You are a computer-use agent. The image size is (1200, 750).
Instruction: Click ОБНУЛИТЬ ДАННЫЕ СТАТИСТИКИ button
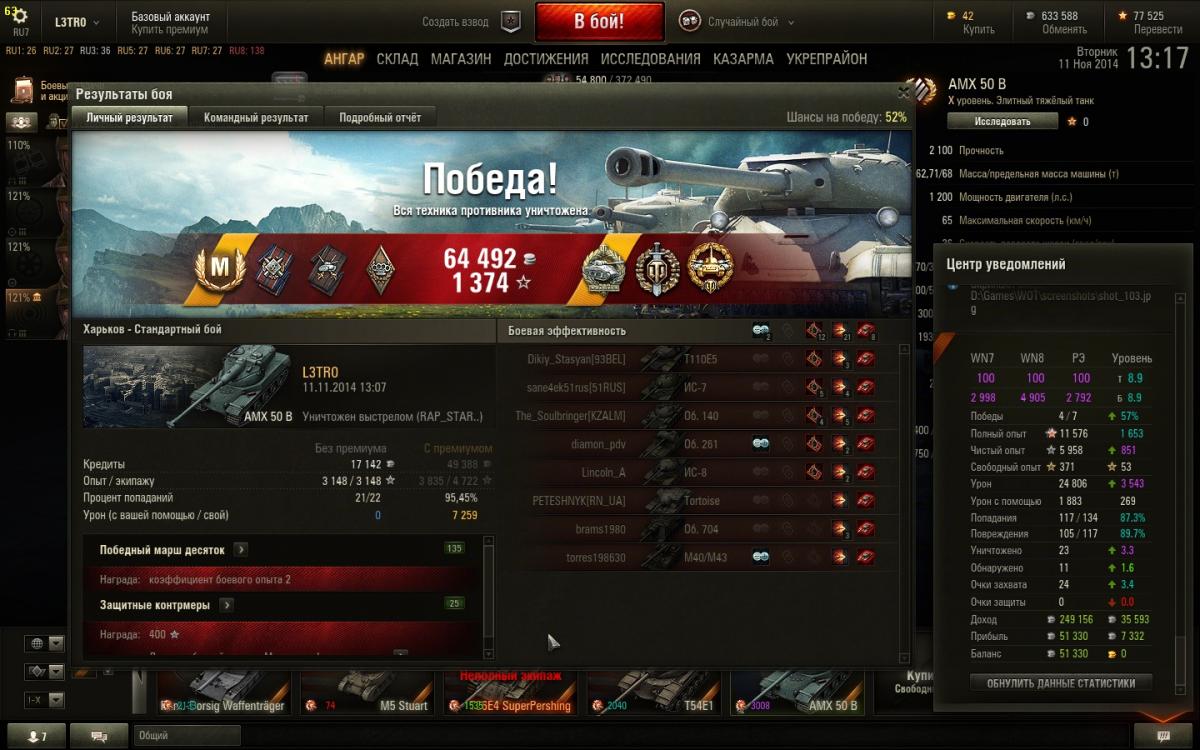pyautogui.click(x=1061, y=684)
